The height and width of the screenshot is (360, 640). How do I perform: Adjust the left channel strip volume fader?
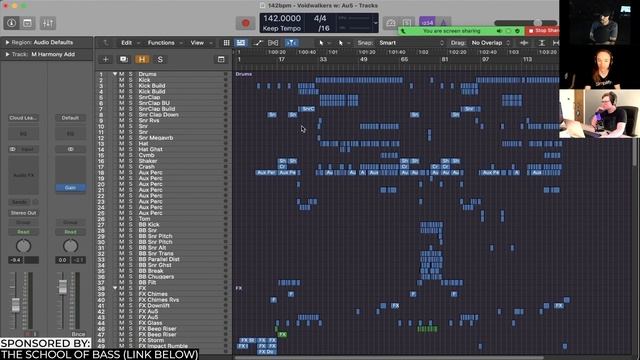[x=15, y=305]
